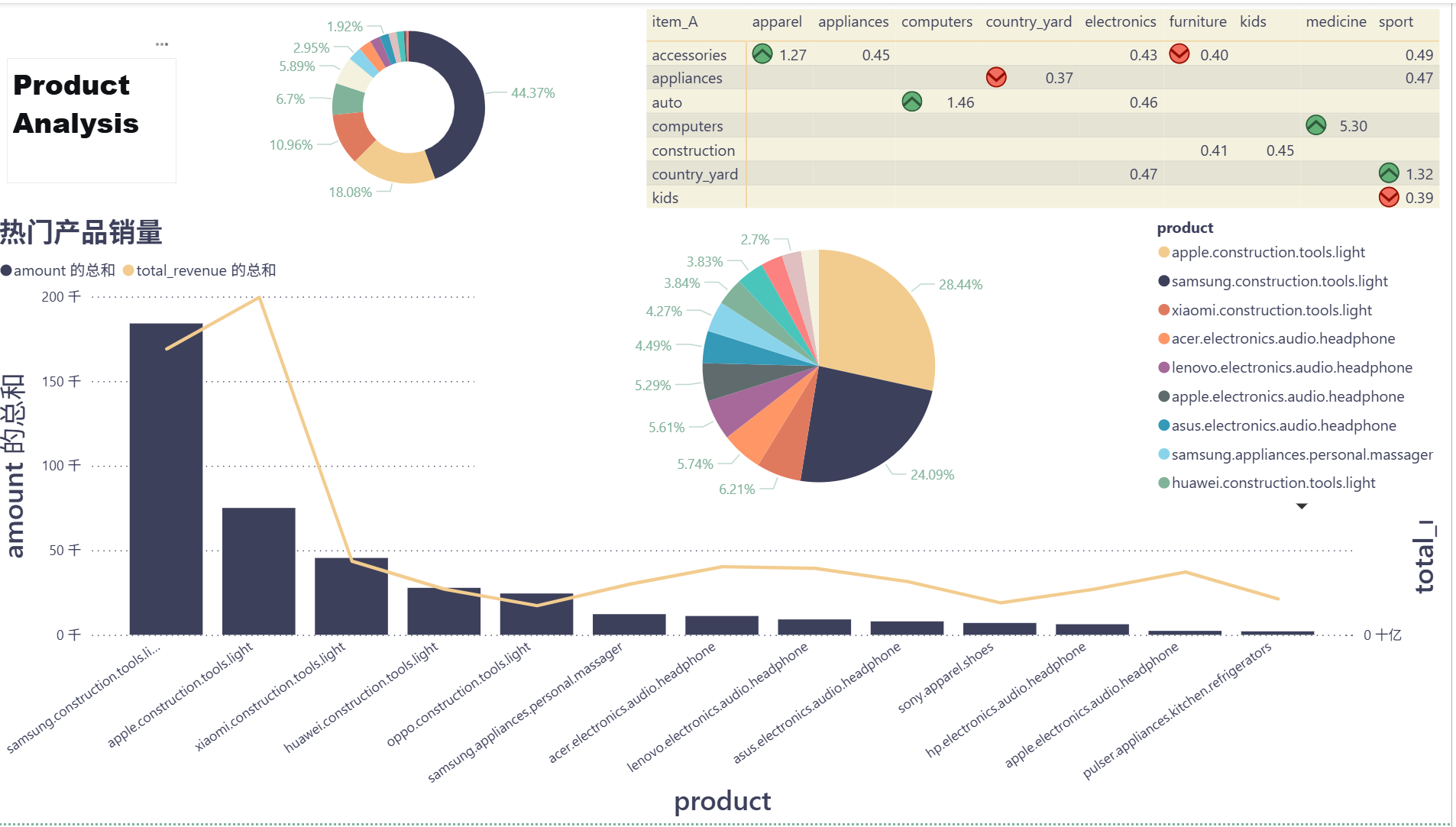
Task: Select samsung.construction.tools.light legend swatch
Action: pos(1163,281)
